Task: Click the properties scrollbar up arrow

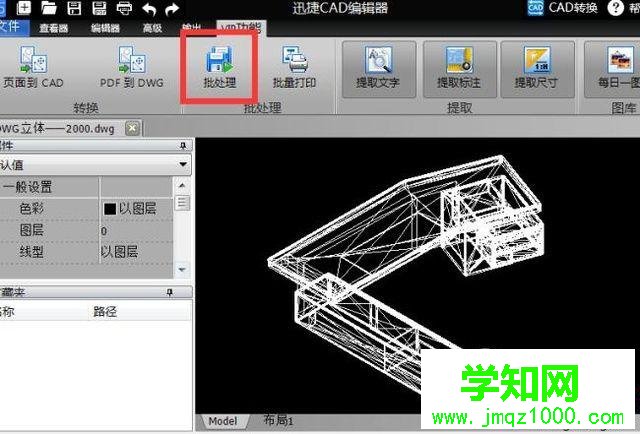Action: 182,186
